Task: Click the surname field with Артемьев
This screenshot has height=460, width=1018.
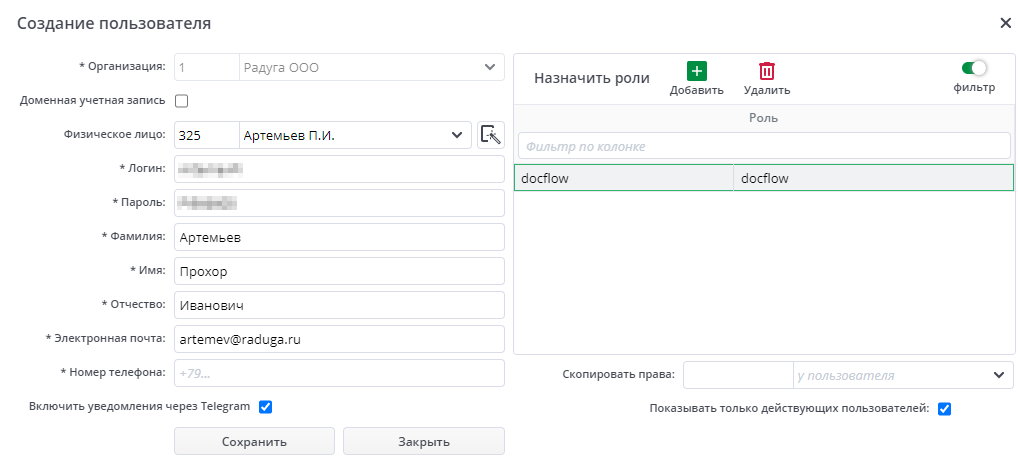Action: click(339, 237)
